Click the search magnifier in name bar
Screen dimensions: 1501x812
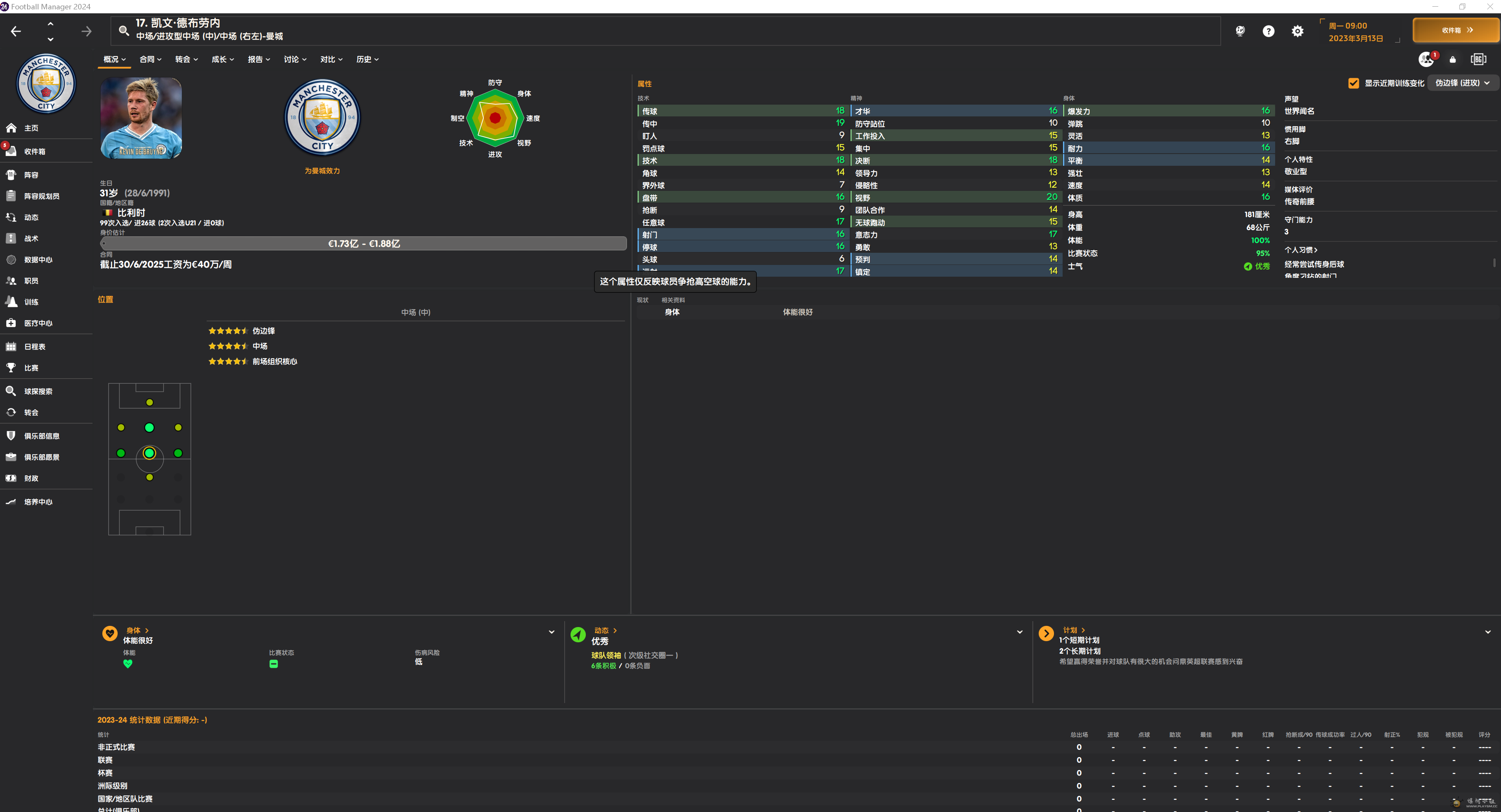click(124, 30)
